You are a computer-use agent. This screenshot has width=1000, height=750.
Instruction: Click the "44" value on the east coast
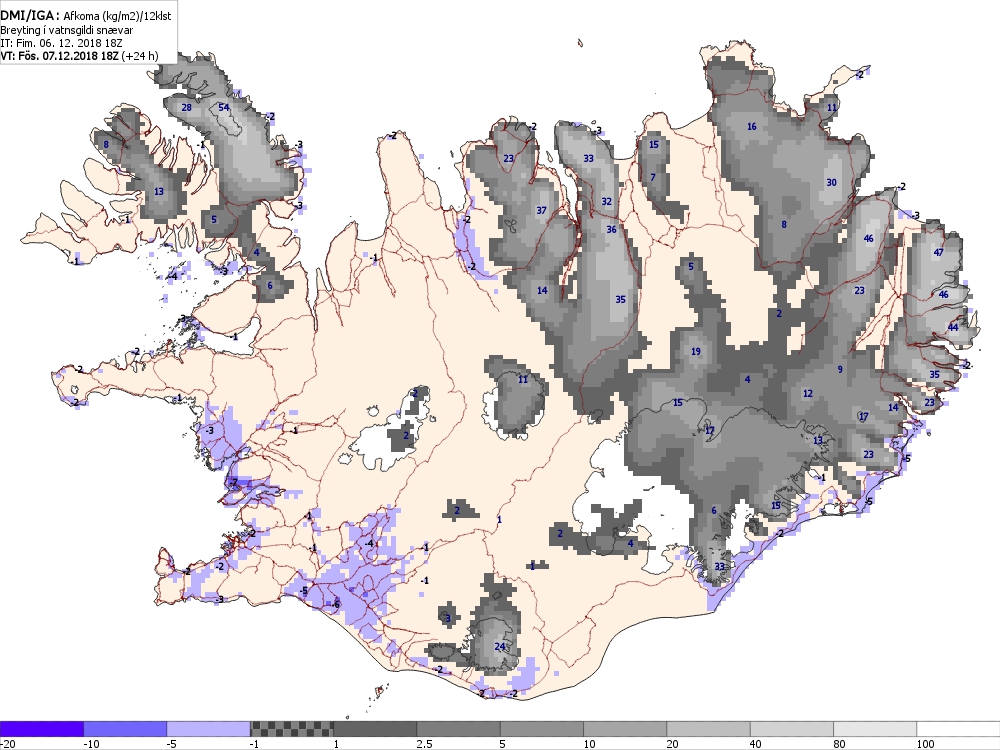click(x=953, y=327)
